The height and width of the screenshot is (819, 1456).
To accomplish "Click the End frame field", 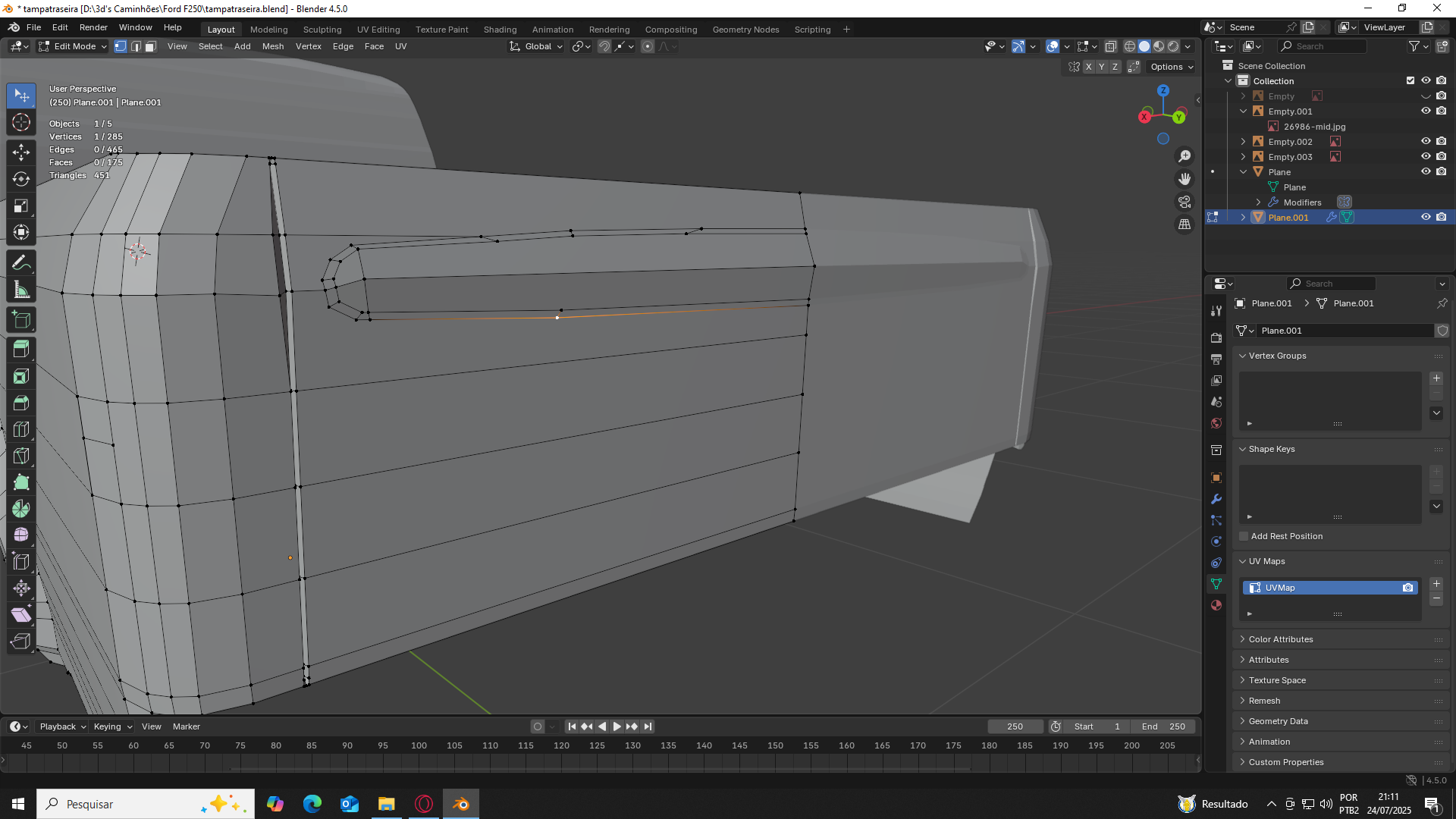I will 1163,726.
